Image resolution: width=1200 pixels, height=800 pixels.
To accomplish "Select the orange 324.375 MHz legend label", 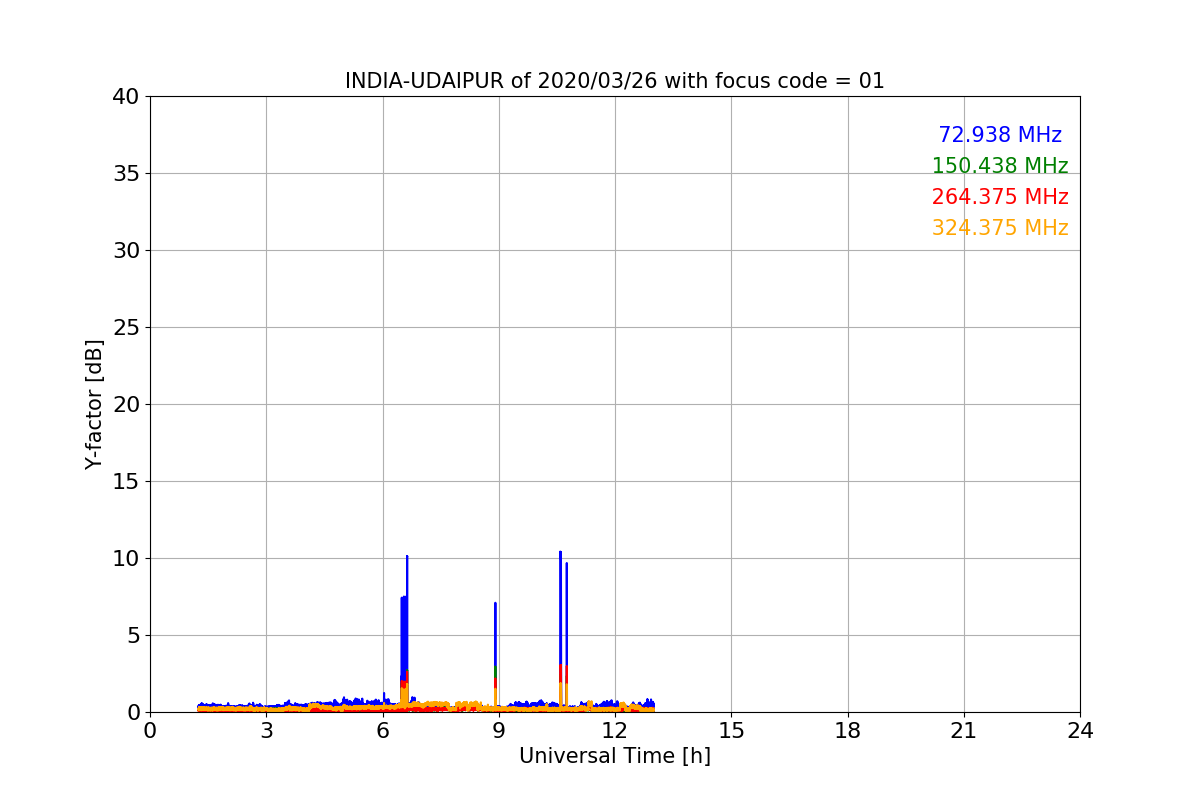I will point(1000,228).
